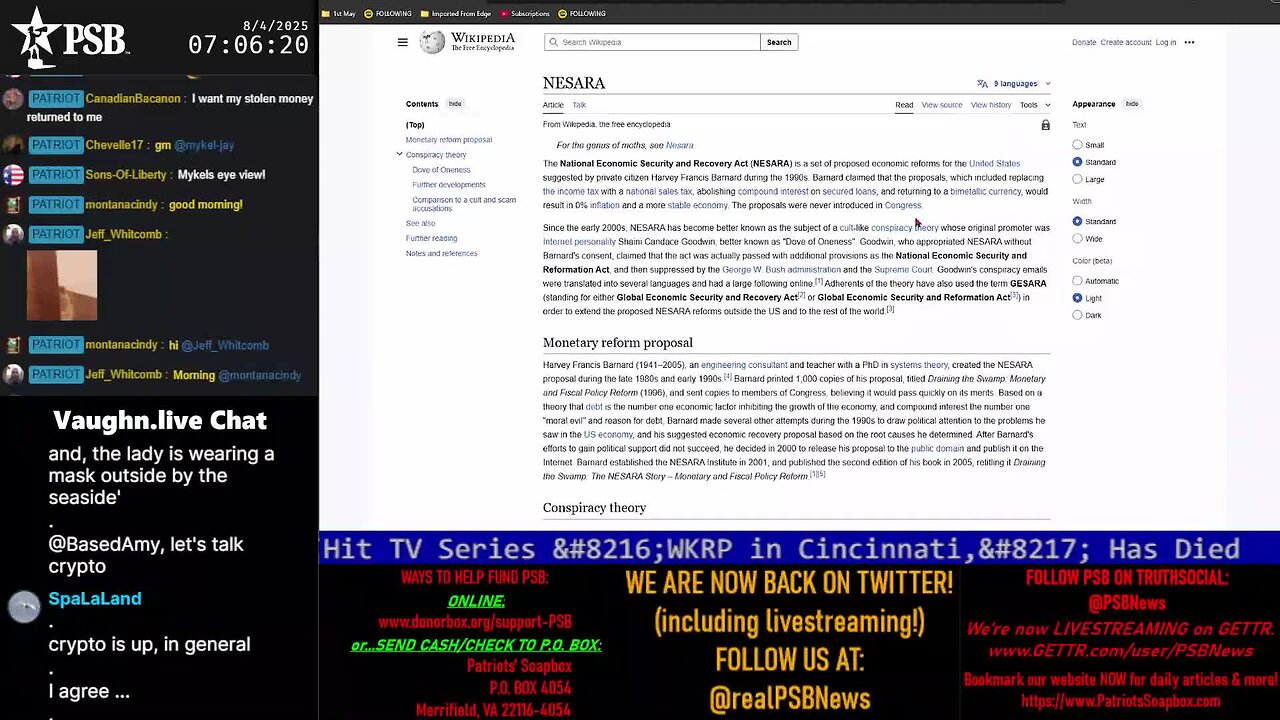
Task: Click the Log in link
Action: (1166, 42)
